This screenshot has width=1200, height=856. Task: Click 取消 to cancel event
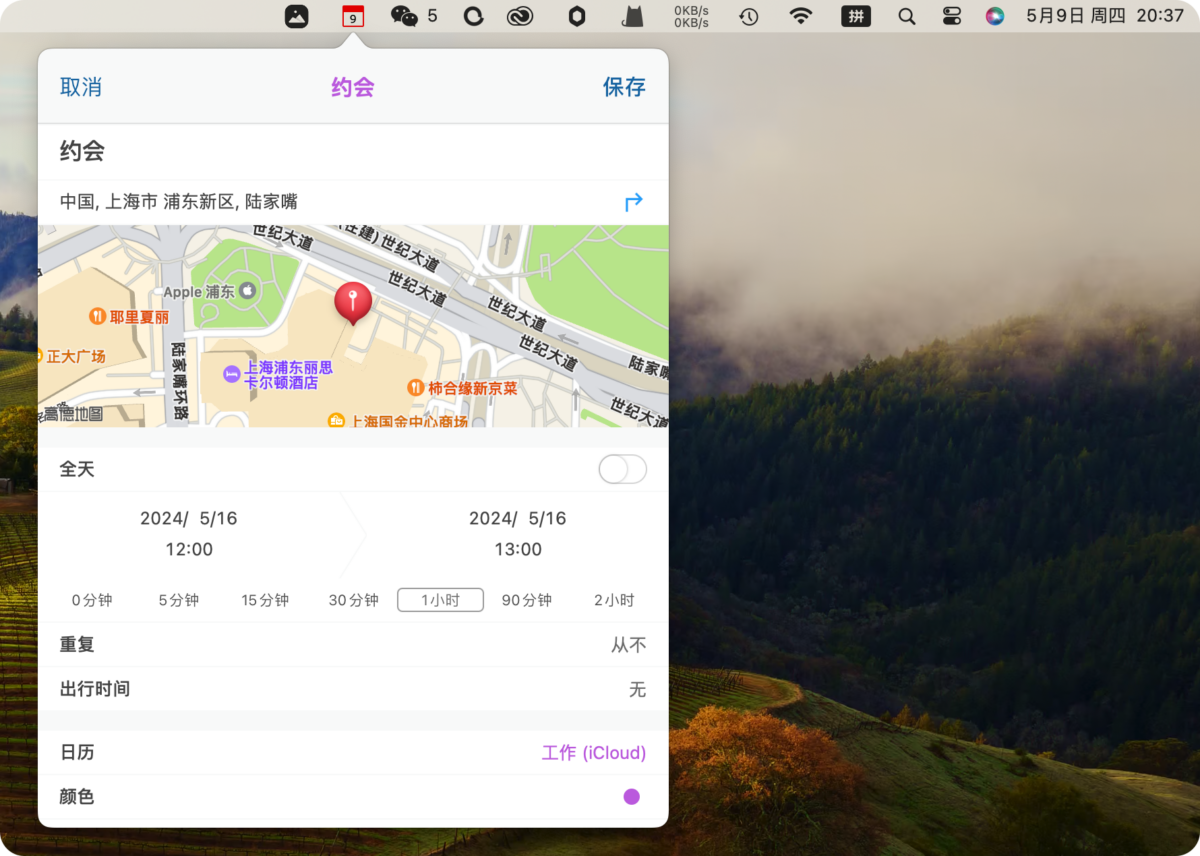[x=81, y=87]
